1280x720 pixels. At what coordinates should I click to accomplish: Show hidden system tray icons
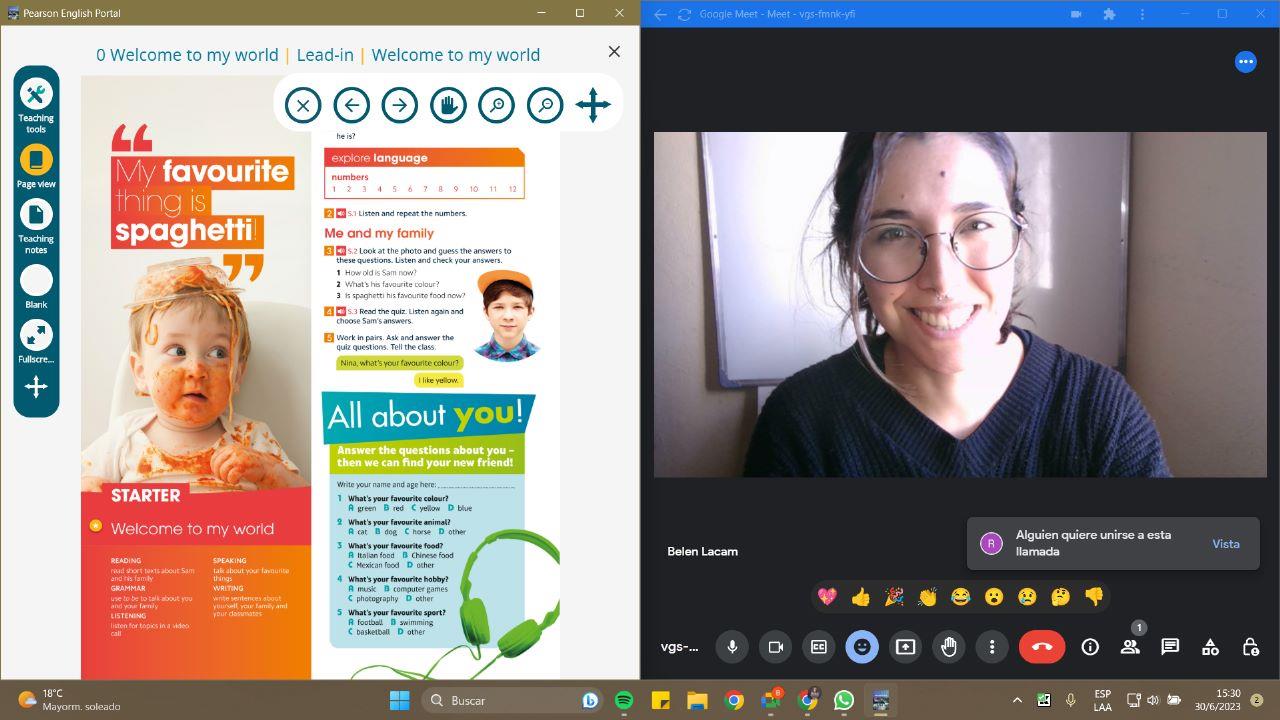click(x=1017, y=700)
